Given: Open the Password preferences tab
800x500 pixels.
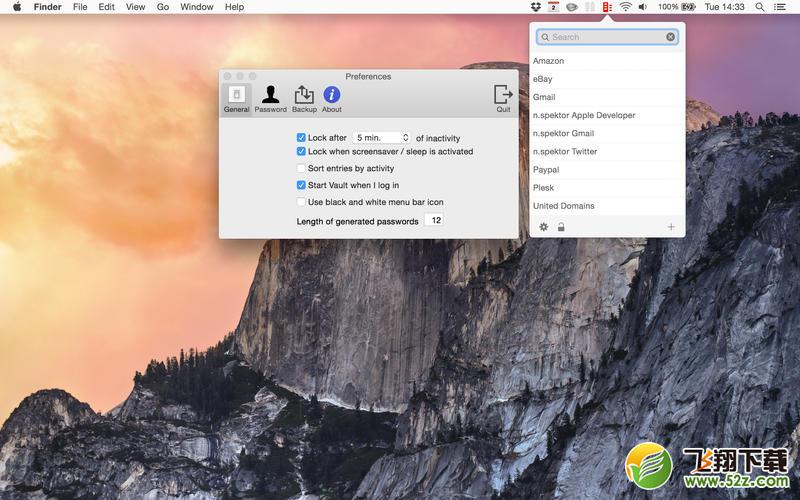Looking at the screenshot, I should coord(270,99).
